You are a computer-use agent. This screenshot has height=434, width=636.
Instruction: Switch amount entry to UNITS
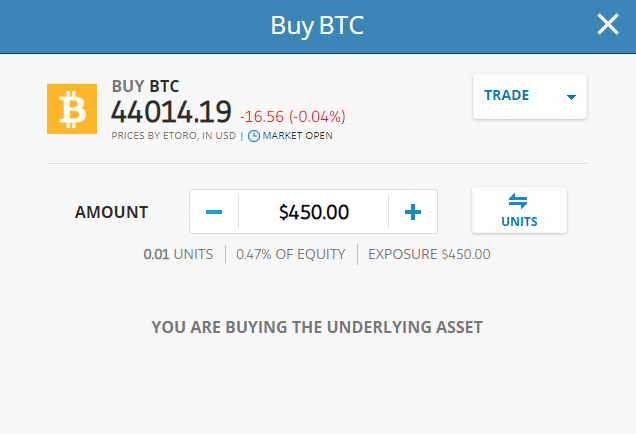tap(519, 211)
